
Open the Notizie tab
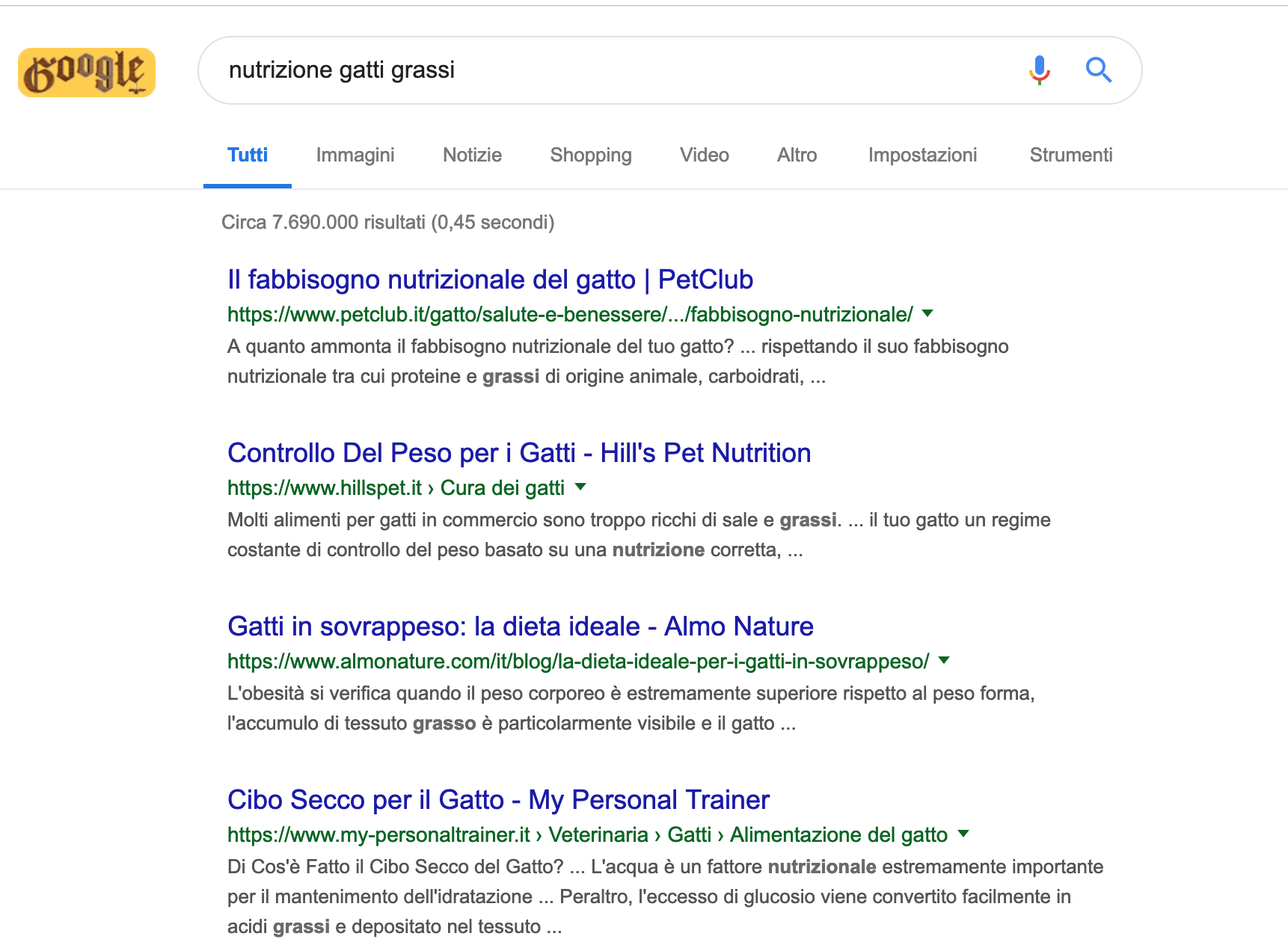click(x=472, y=155)
